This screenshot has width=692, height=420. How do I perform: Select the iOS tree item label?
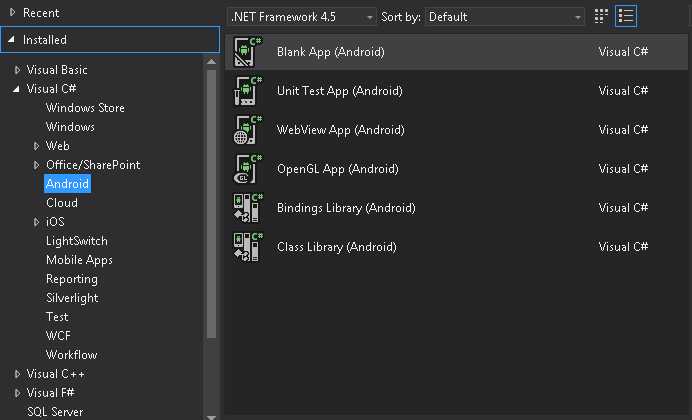55,221
